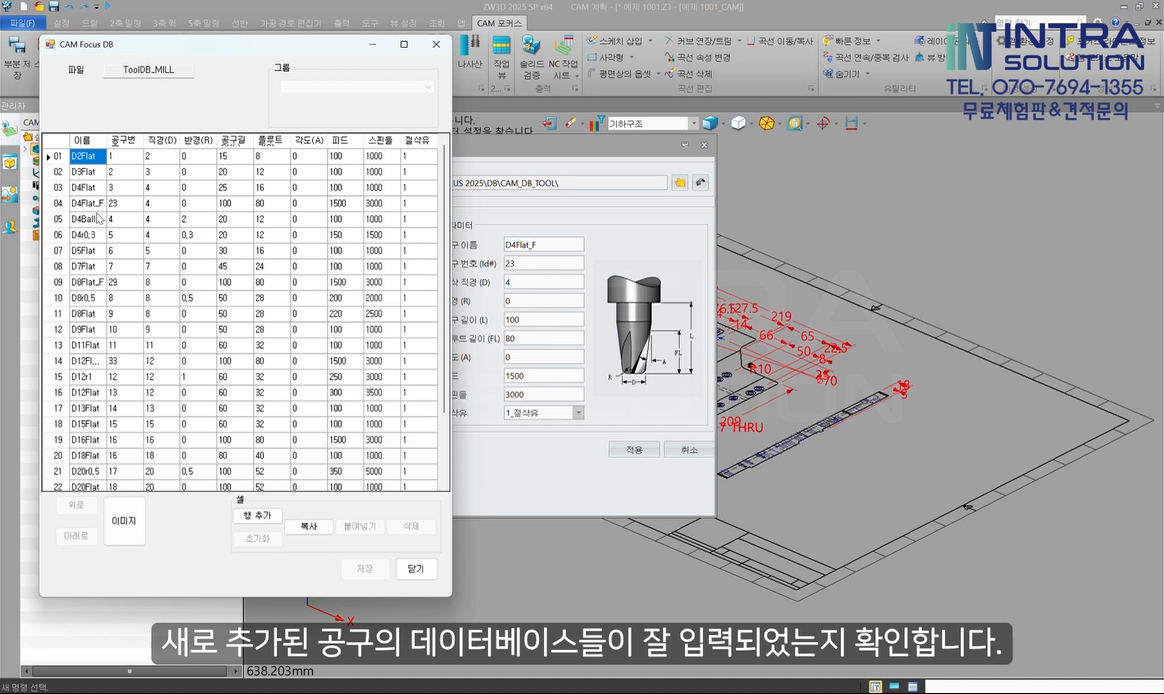The height and width of the screenshot is (694, 1164).
Task: Click the spindle field showing 3000
Action: [543, 394]
